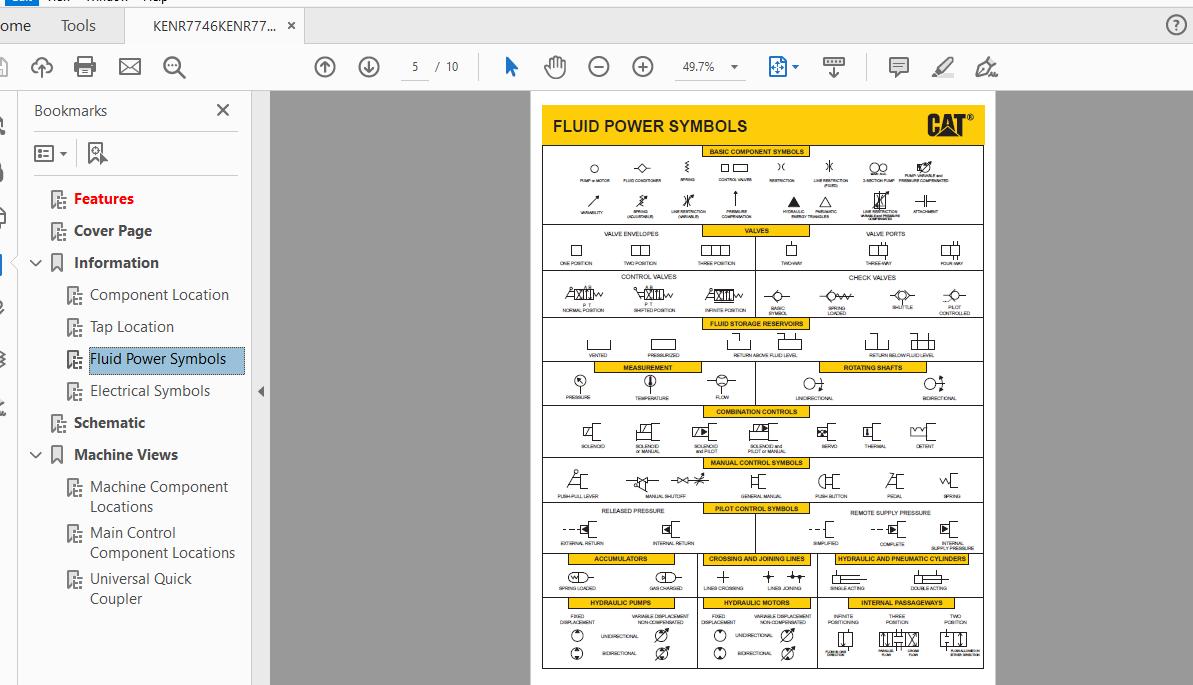The height and width of the screenshot is (685, 1193).
Task: Click the BASIC COMPONENT SYMBOLS heading
Action: tap(756, 151)
